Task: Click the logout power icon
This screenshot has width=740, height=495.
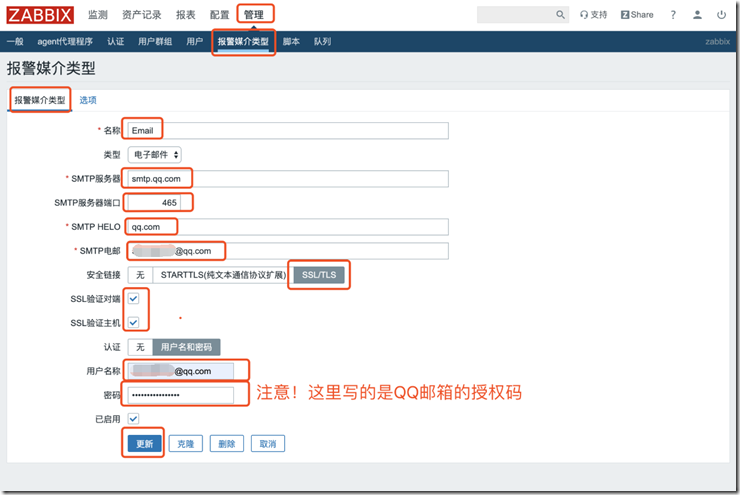Action: pos(721,15)
